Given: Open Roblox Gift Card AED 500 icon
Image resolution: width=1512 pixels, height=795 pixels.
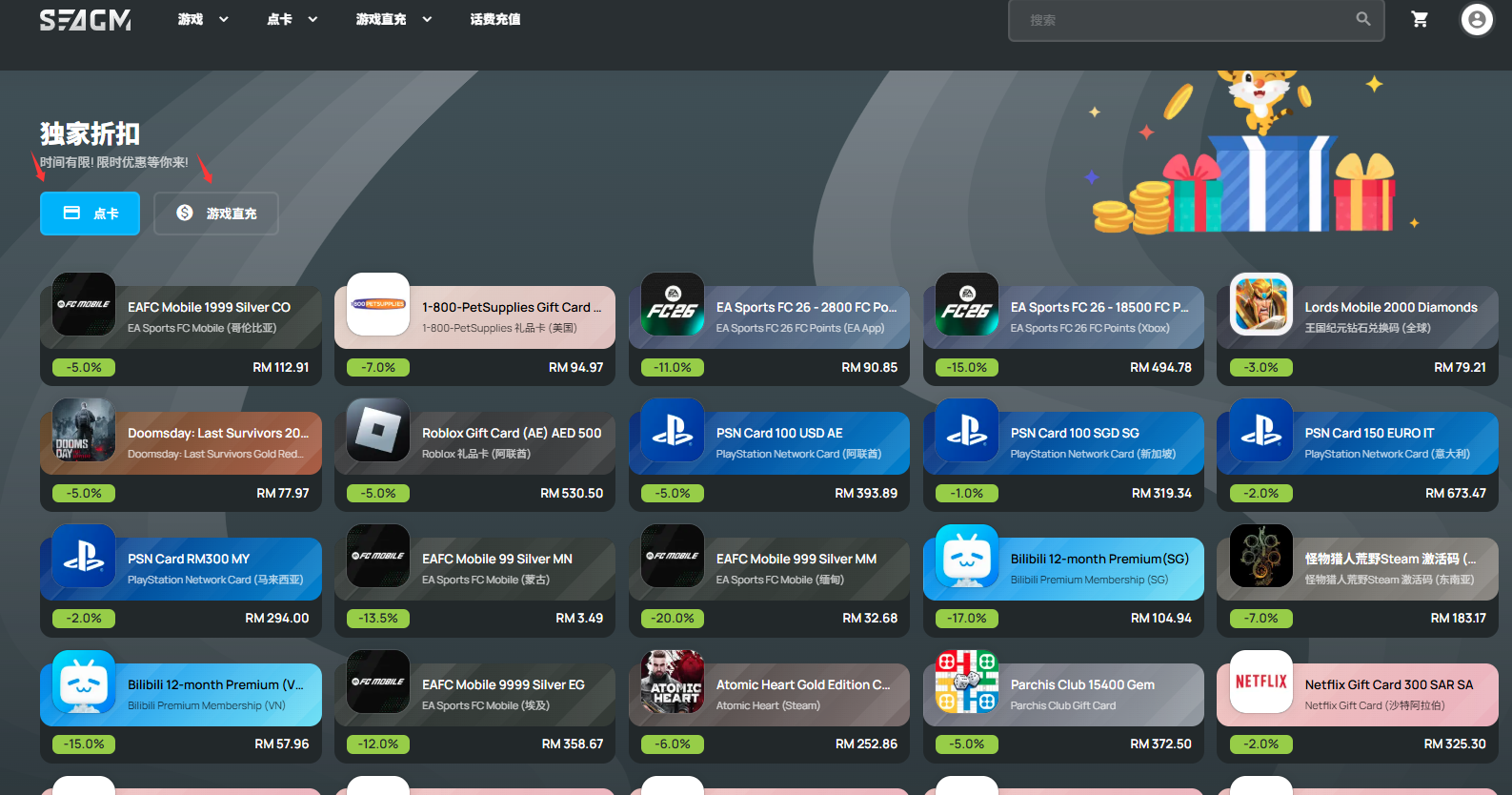Looking at the screenshot, I should tap(378, 430).
